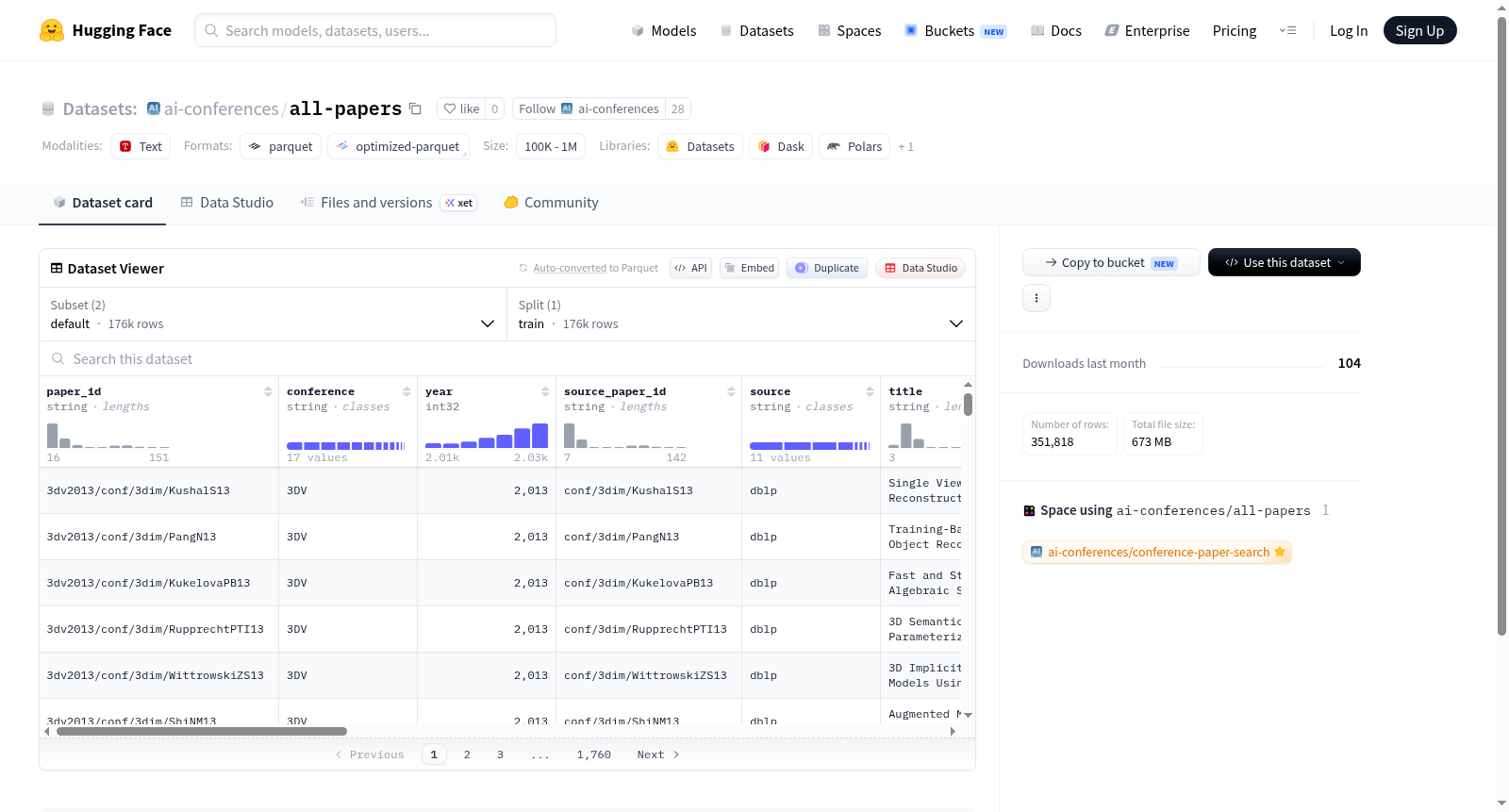Viewport: 1509px width, 812px height.
Task: Switch to the Community tab
Action: 551,202
